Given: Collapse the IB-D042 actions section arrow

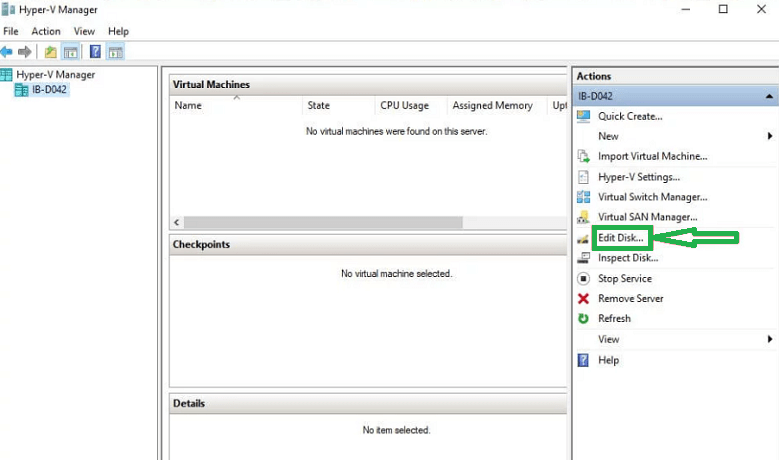Looking at the screenshot, I should [769, 96].
